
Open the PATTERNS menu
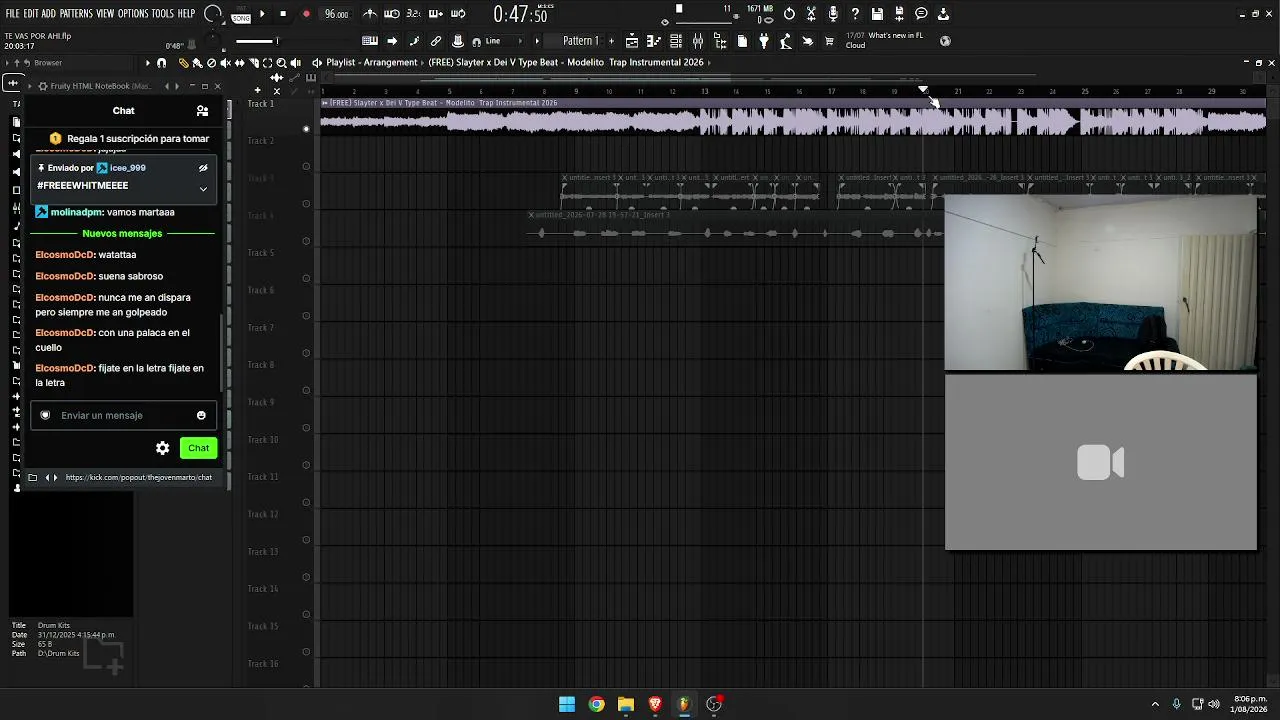[x=76, y=14]
